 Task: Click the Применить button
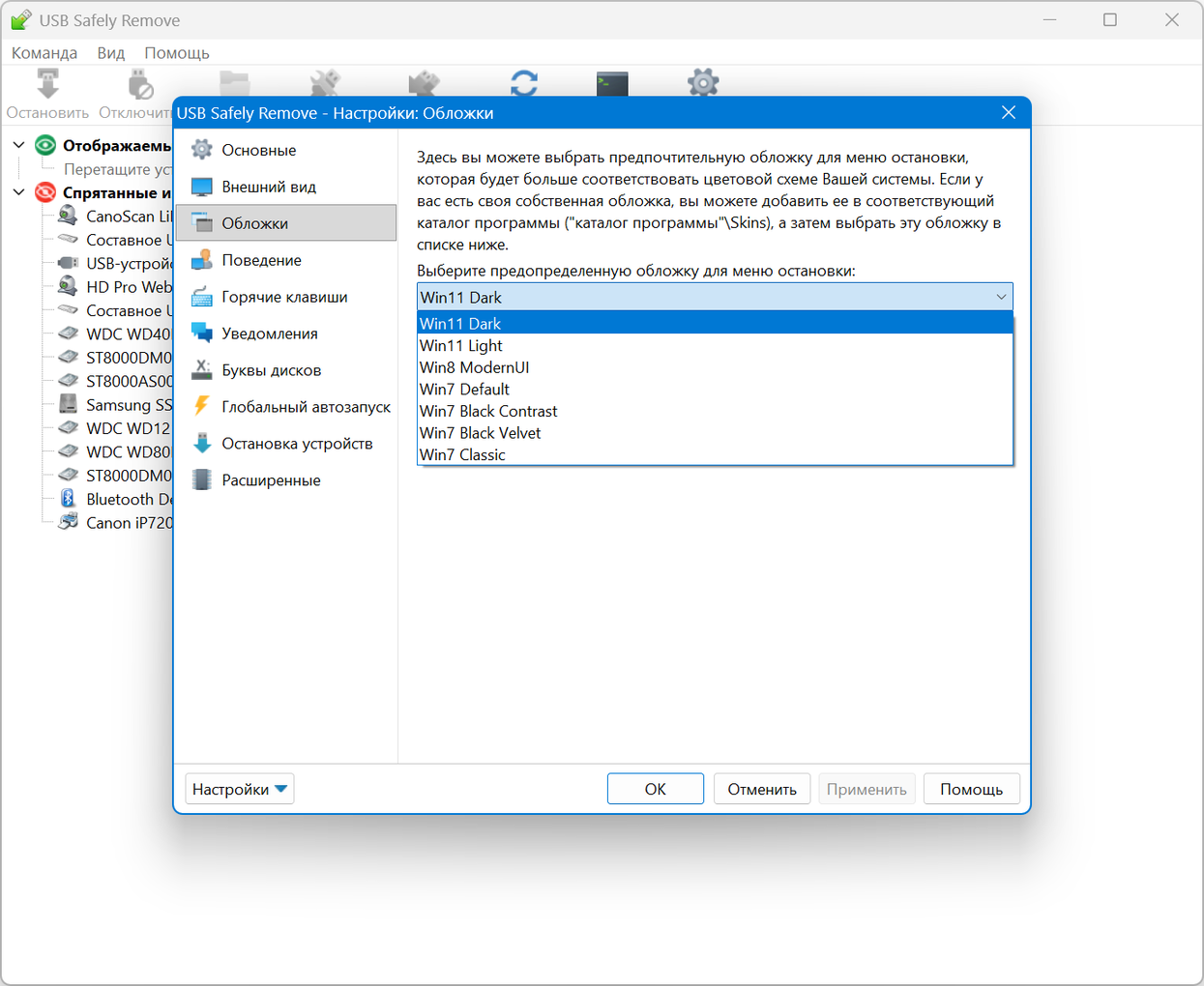866,789
